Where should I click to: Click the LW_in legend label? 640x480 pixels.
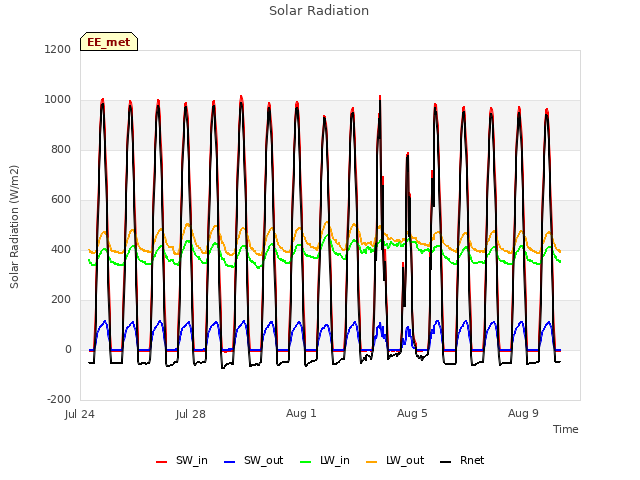(335, 461)
